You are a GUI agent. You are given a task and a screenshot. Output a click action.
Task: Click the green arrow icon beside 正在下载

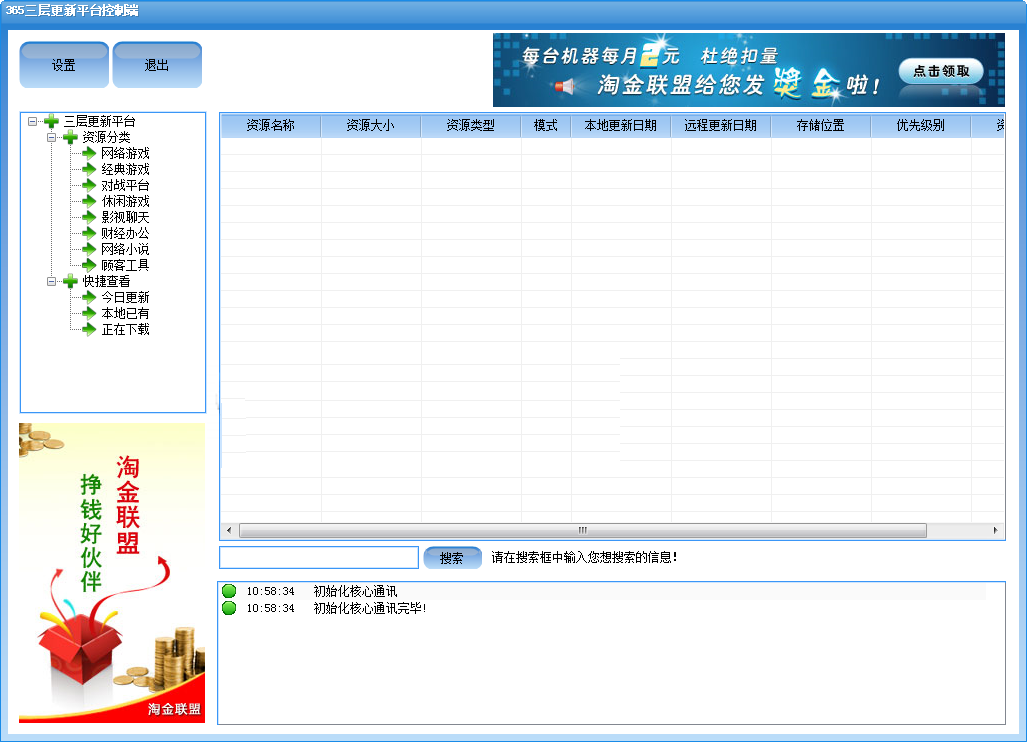tap(90, 329)
